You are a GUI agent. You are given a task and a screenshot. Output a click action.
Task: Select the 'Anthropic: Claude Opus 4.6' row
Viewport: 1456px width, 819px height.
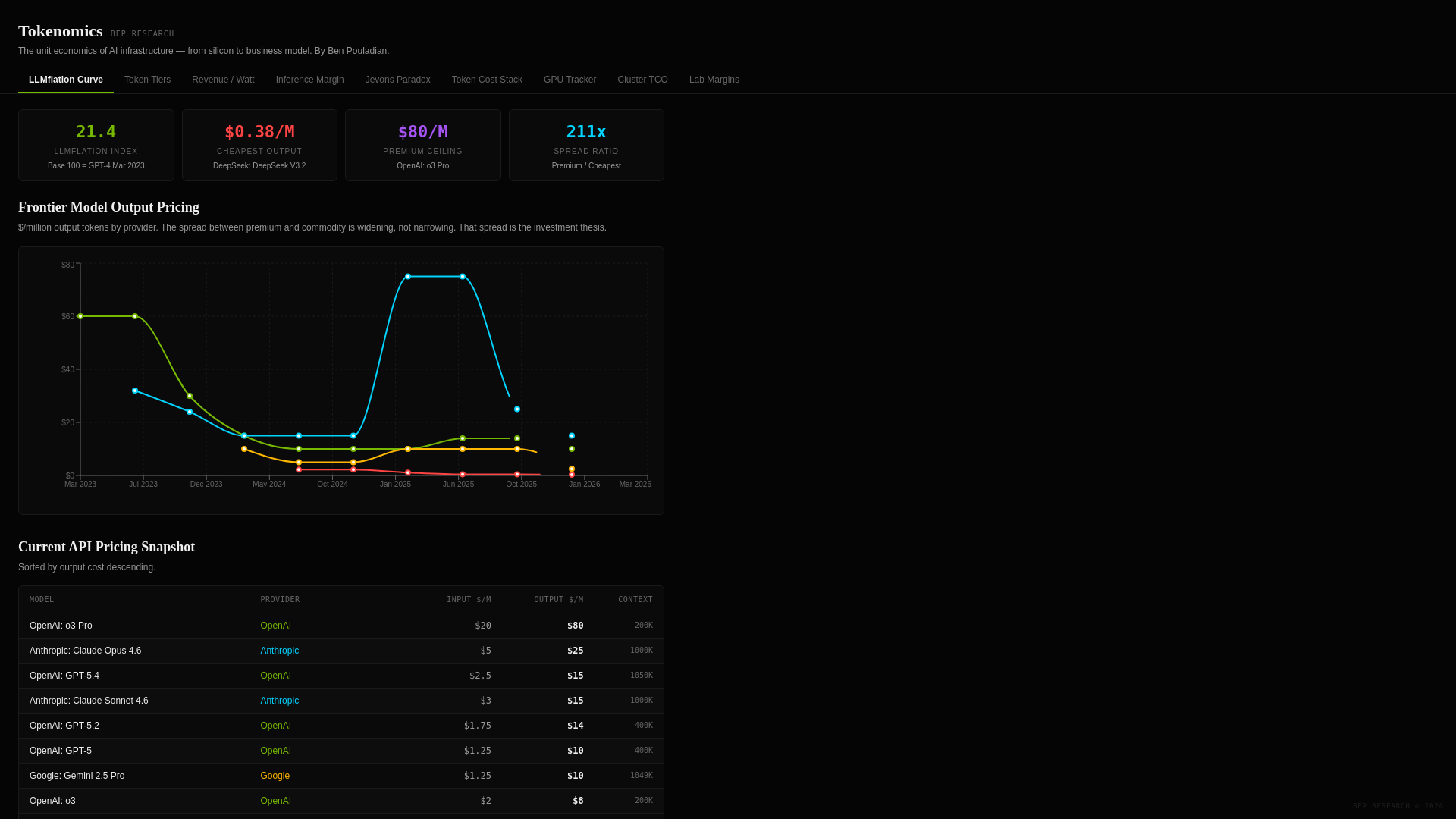341,651
